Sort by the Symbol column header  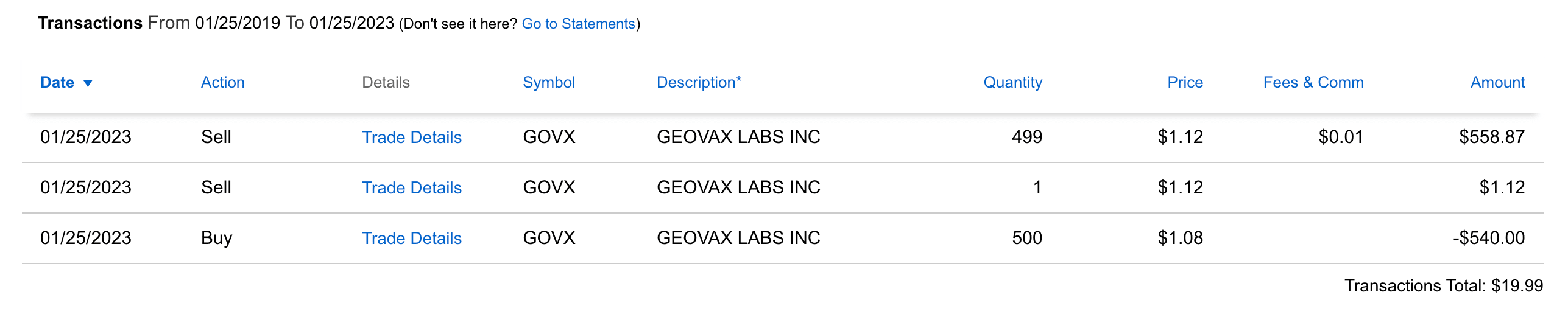548,83
